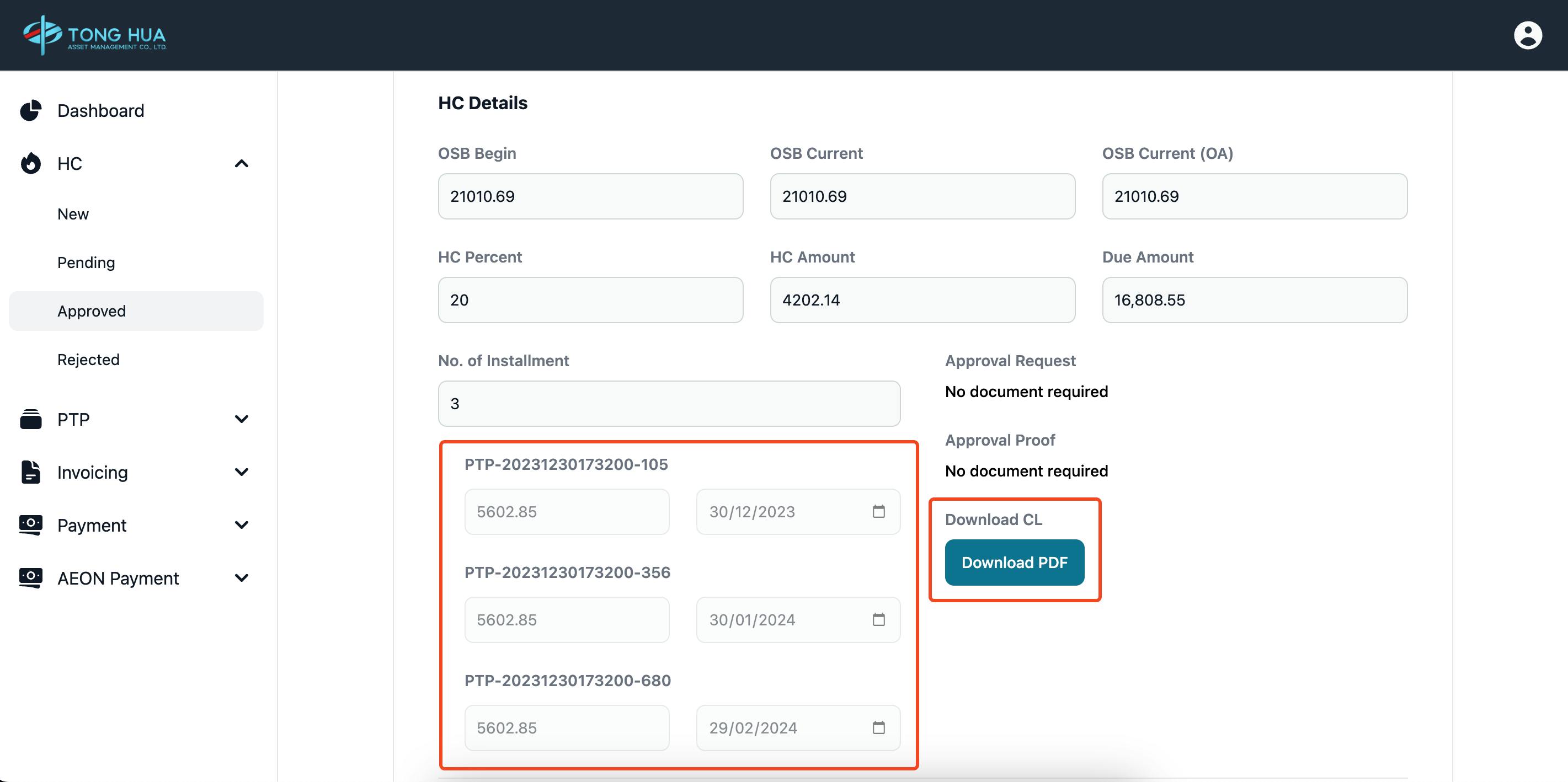Click the Invoicing document icon
Image resolution: width=1568 pixels, height=782 pixels.
[30, 472]
